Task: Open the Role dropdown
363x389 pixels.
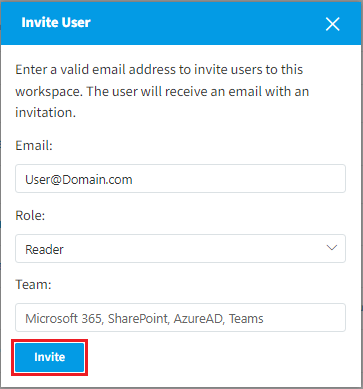Action: coord(180,249)
